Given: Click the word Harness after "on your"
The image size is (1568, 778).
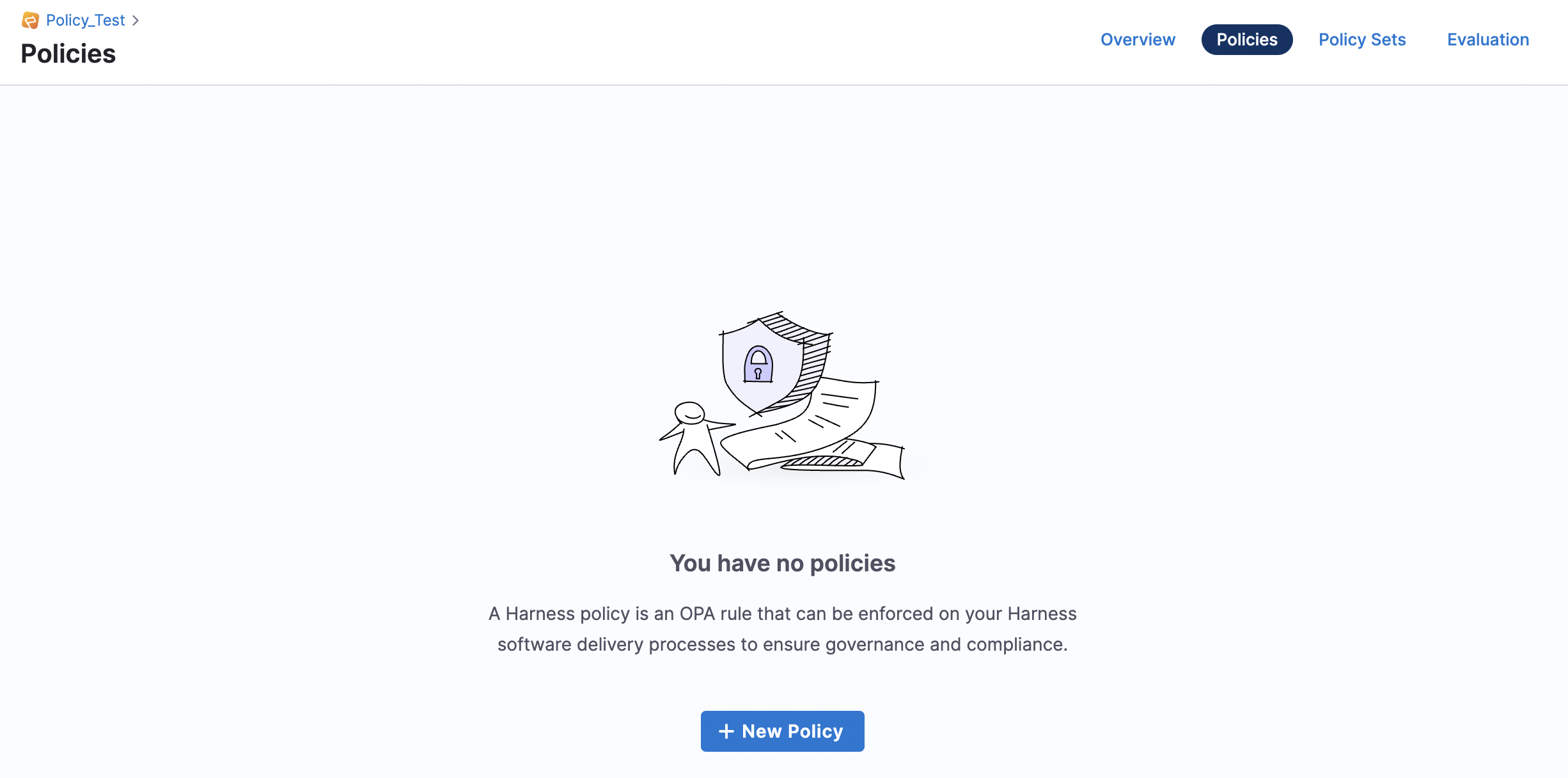Looking at the screenshot, I should [x=1042, y=614].
